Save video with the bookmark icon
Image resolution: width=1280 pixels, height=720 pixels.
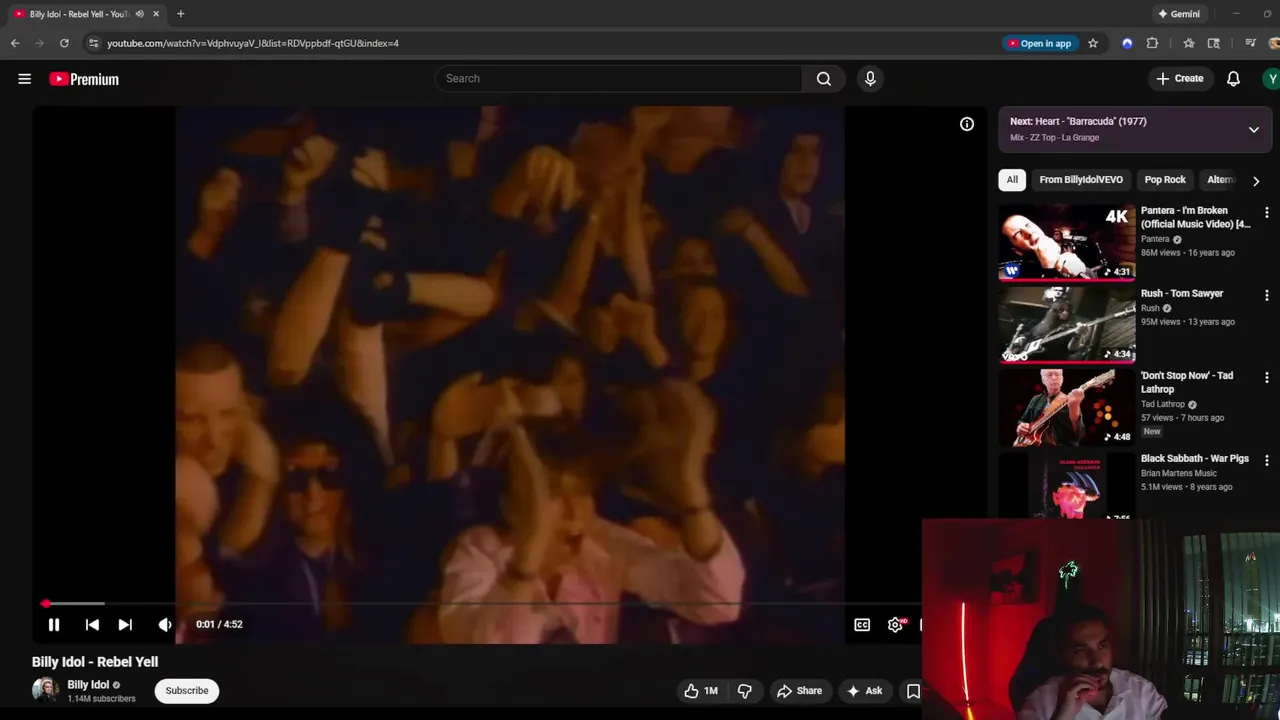coord(913,691)
